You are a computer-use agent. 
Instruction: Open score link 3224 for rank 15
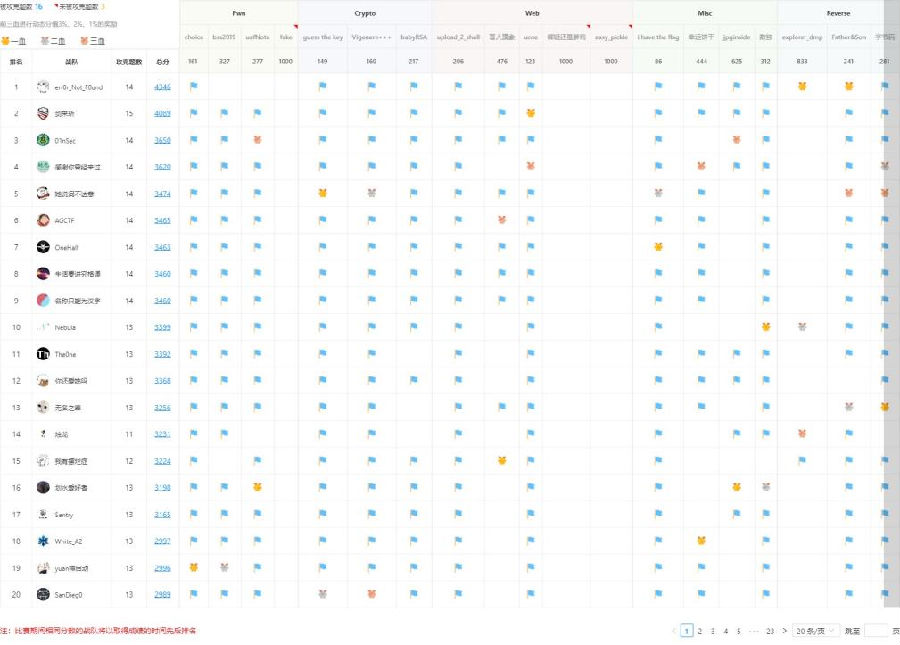(162, 461)
